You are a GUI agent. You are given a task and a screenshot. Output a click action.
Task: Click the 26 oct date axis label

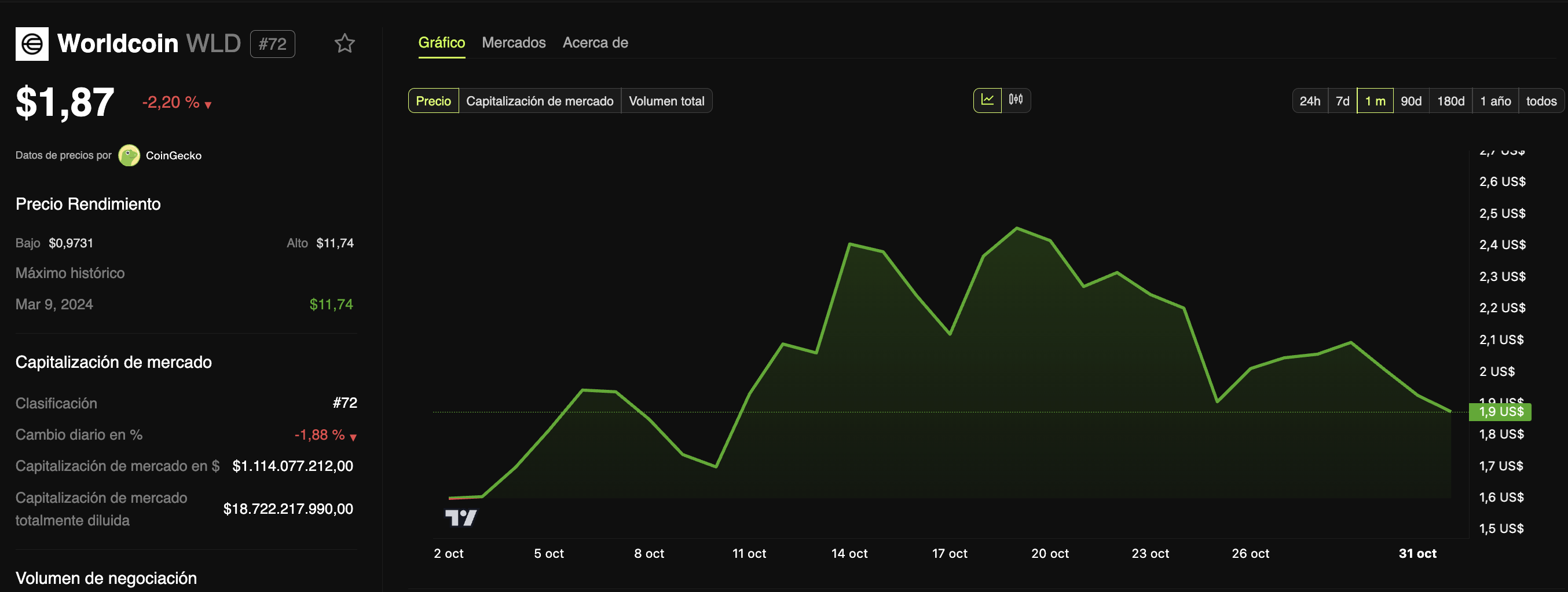pos(1250,554)
